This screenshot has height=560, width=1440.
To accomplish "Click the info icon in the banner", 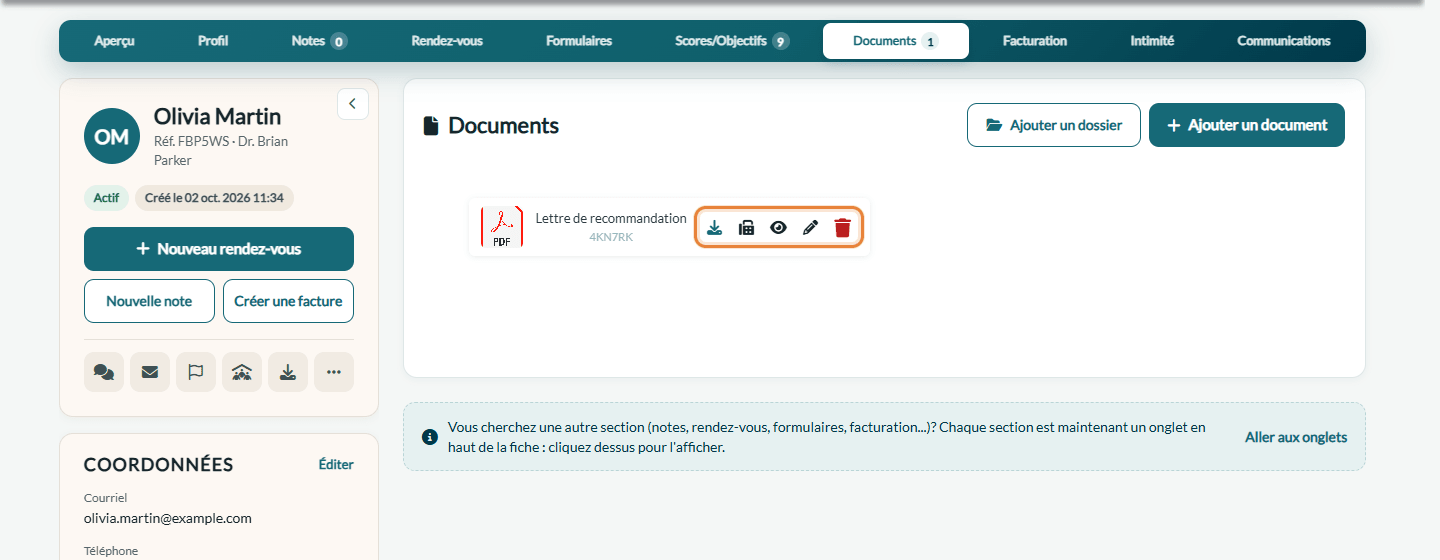I will pos(430,437).
